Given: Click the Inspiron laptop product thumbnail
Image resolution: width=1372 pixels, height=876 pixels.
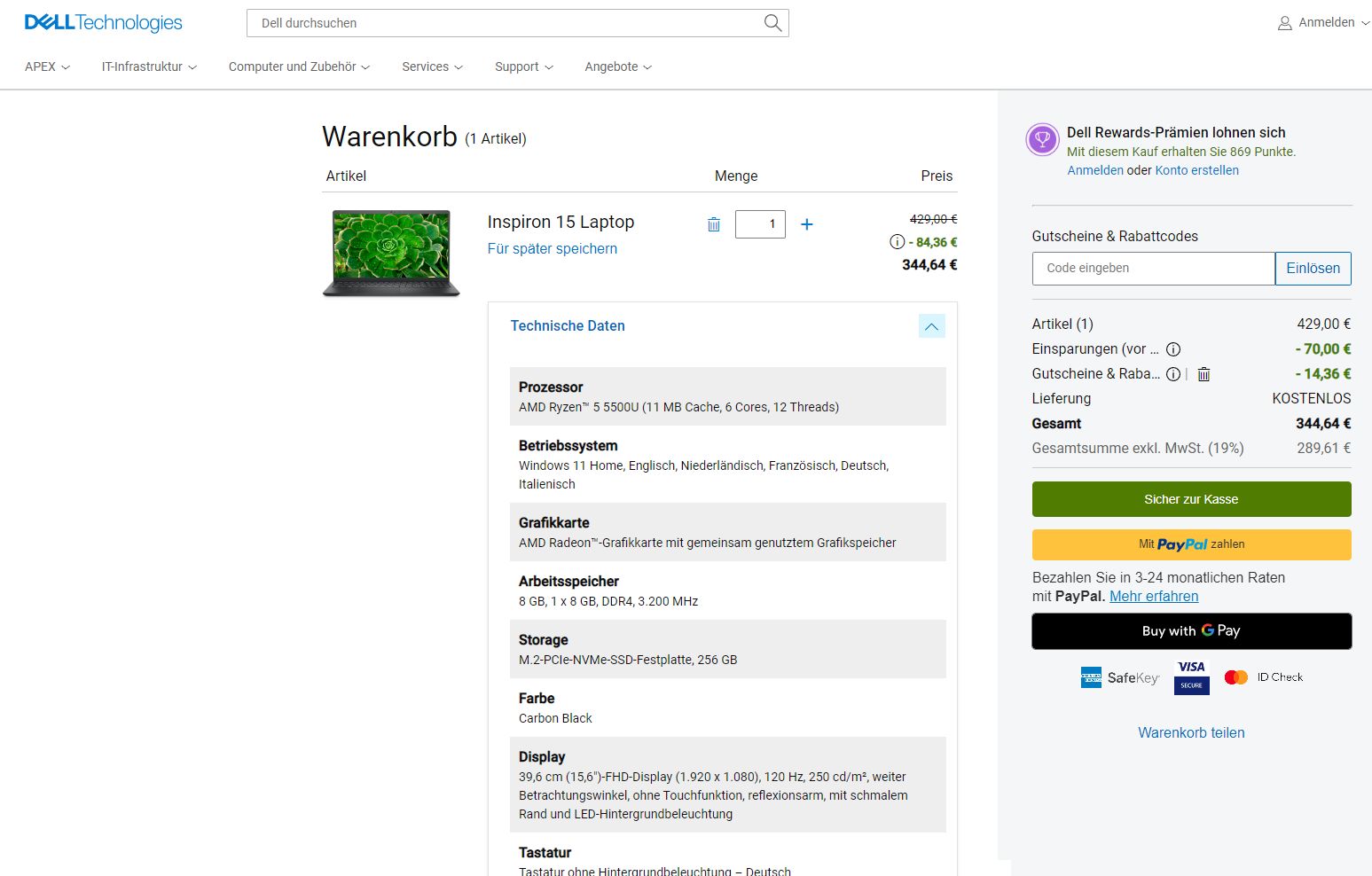Looking at the screenshot, I should pos(391,253).
